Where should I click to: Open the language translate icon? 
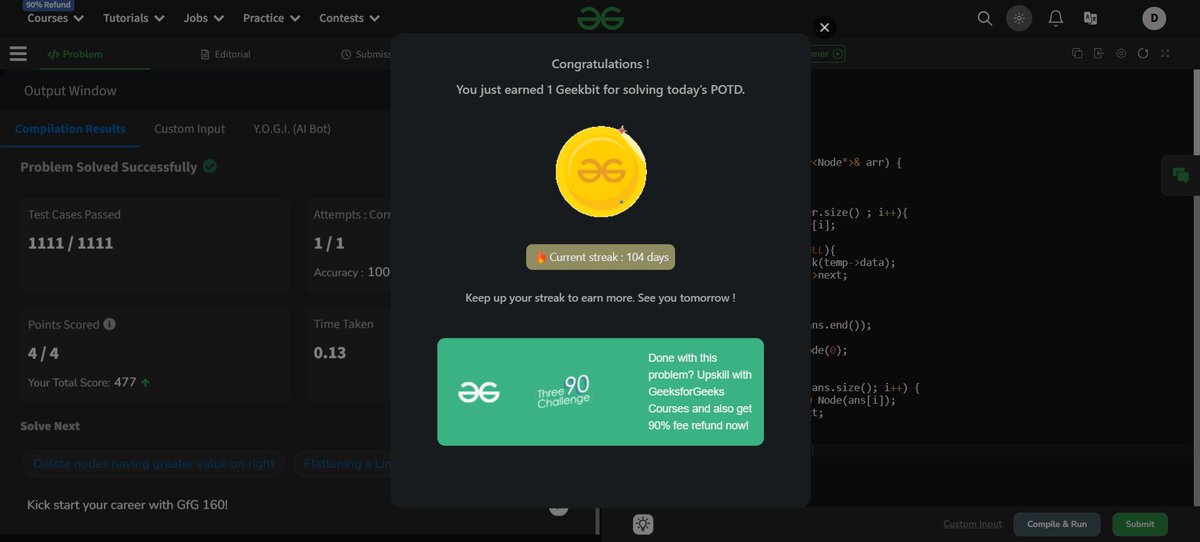(1090, 18)
